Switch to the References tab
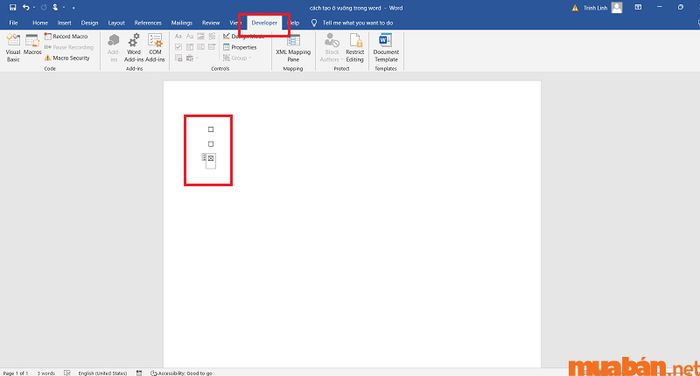This screenshot has height=376, width=700. pyautogui.click(x=148, y=22)
